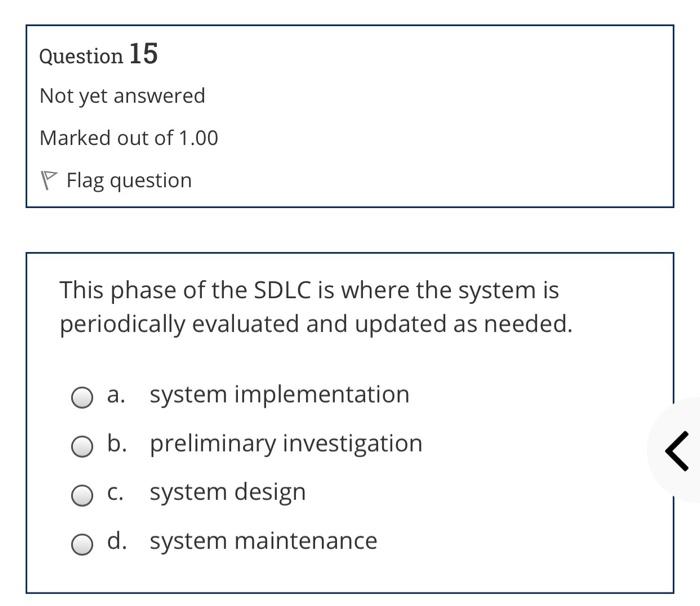Click the flag icon beside Flag question
This screenshot has width=700, height=606.
pyautogui.click(x=48, y=181)
